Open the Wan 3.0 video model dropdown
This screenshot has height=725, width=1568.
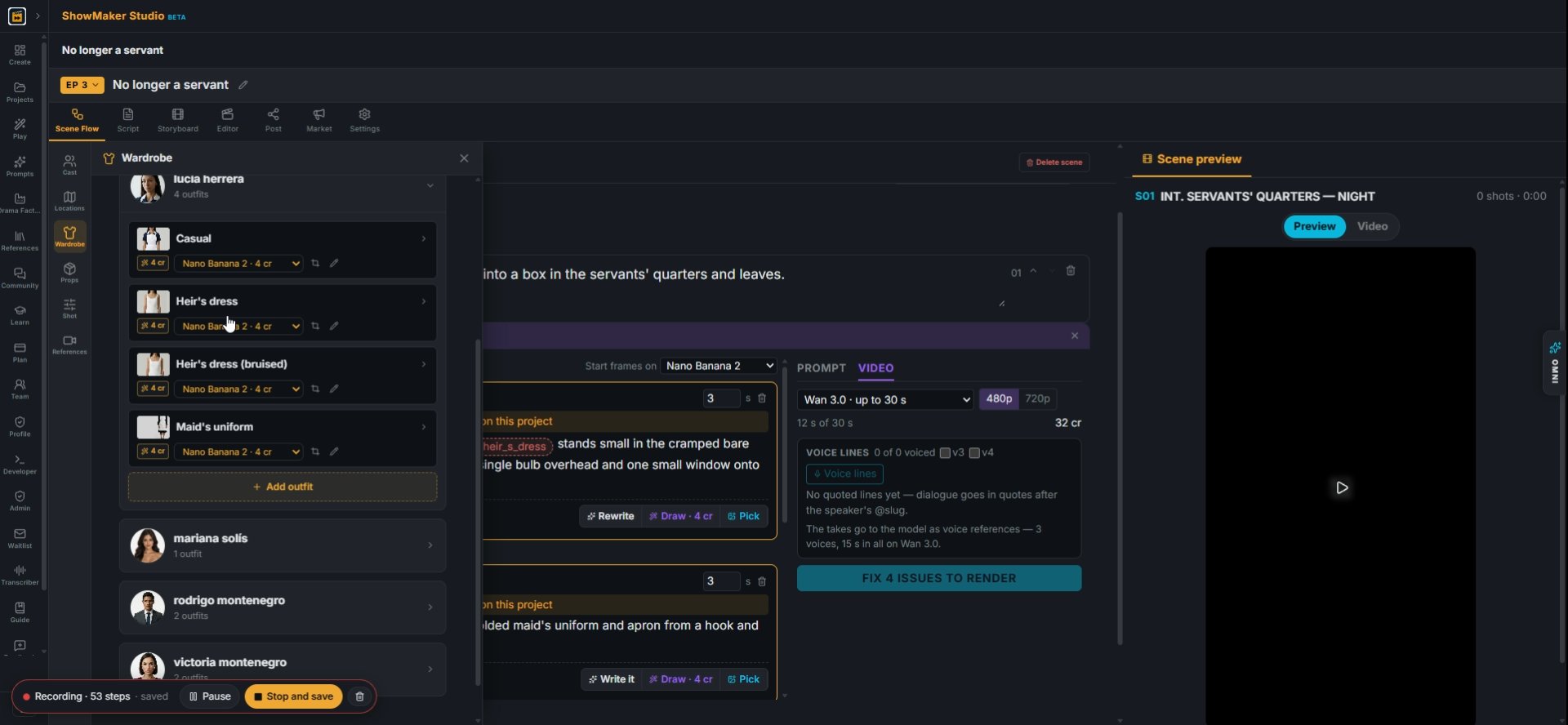(x=885, y=399)
